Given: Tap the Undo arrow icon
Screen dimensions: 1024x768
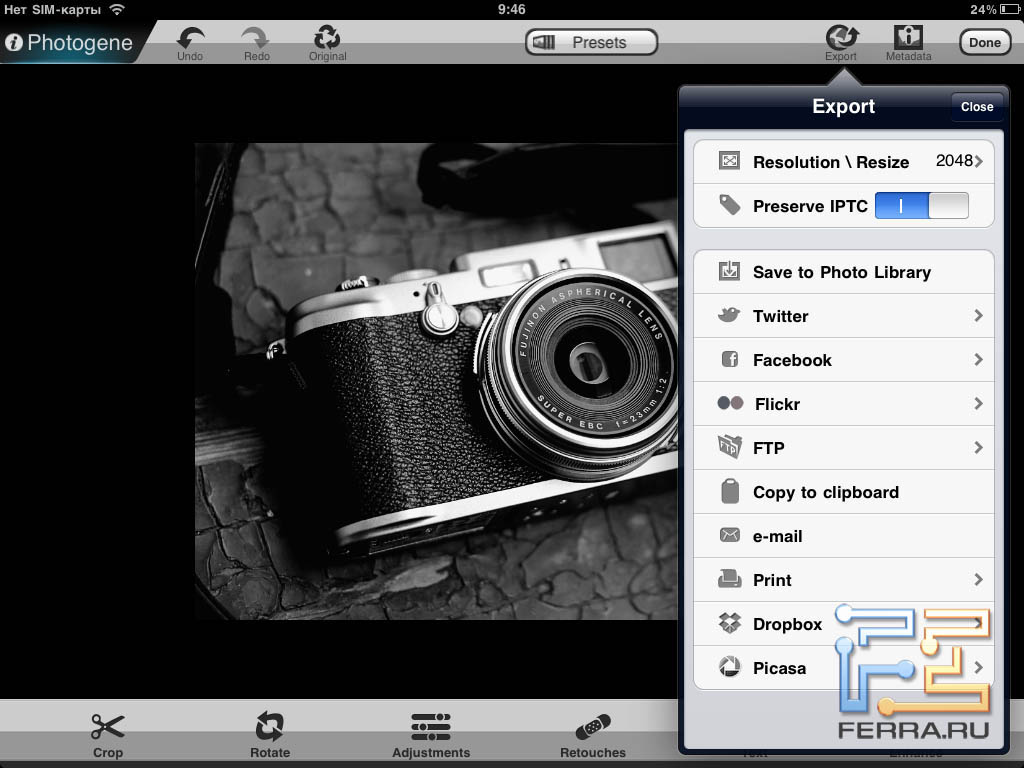Looking at the screenshot, I should point(190,38).
